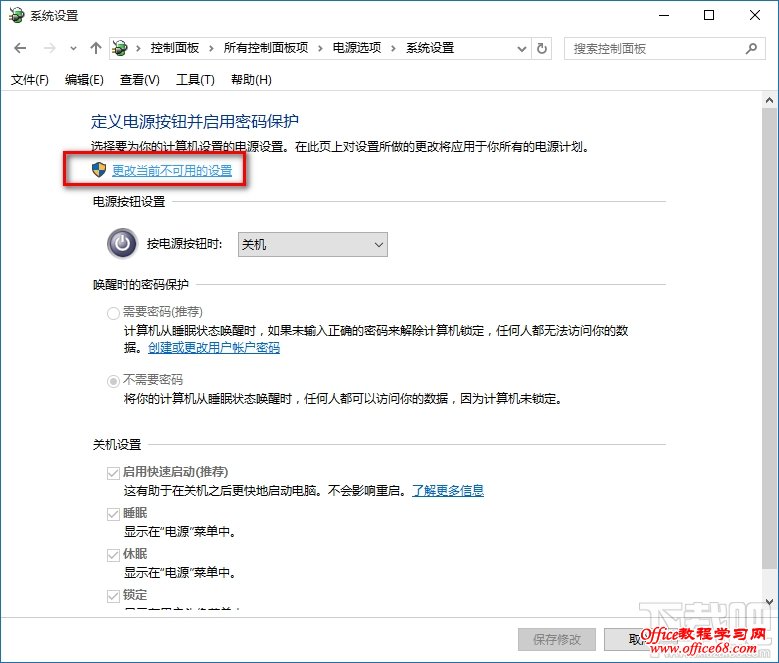Click the vertical scrollbar up arrow
This screenshot has height=663, width=779.
click(x=770, y=100)
